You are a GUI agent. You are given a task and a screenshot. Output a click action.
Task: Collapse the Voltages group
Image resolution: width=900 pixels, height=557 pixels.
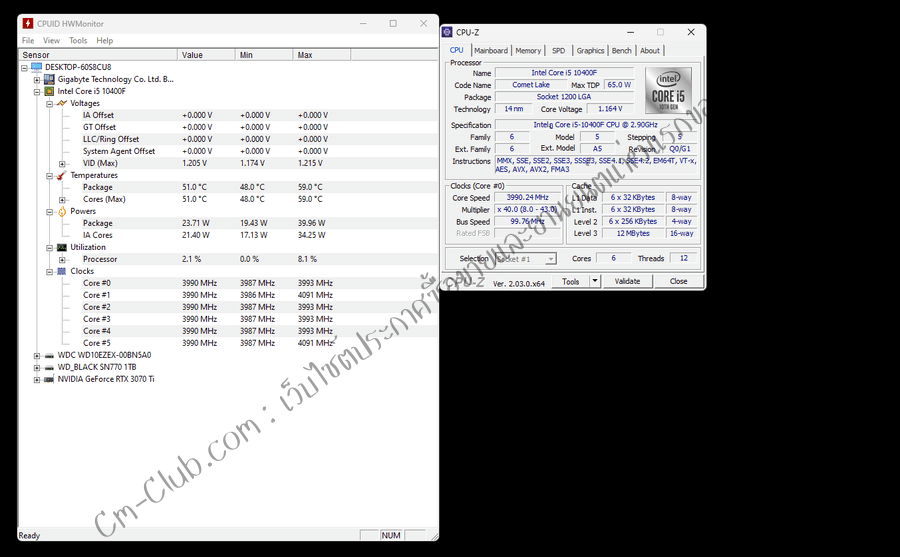click(x=49, y=104)
